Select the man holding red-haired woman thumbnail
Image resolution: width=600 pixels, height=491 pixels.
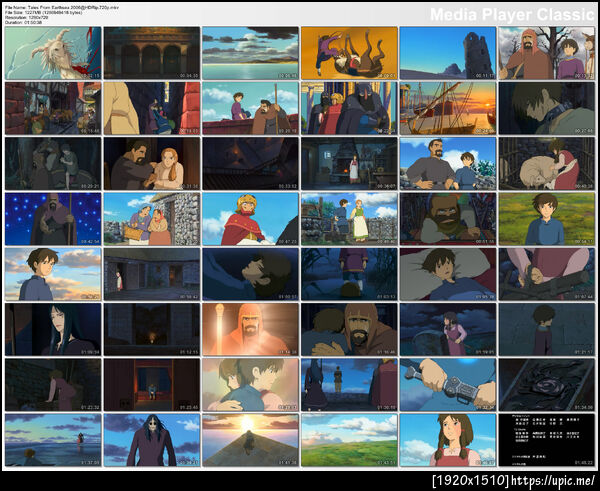click(x=152, y=163)
